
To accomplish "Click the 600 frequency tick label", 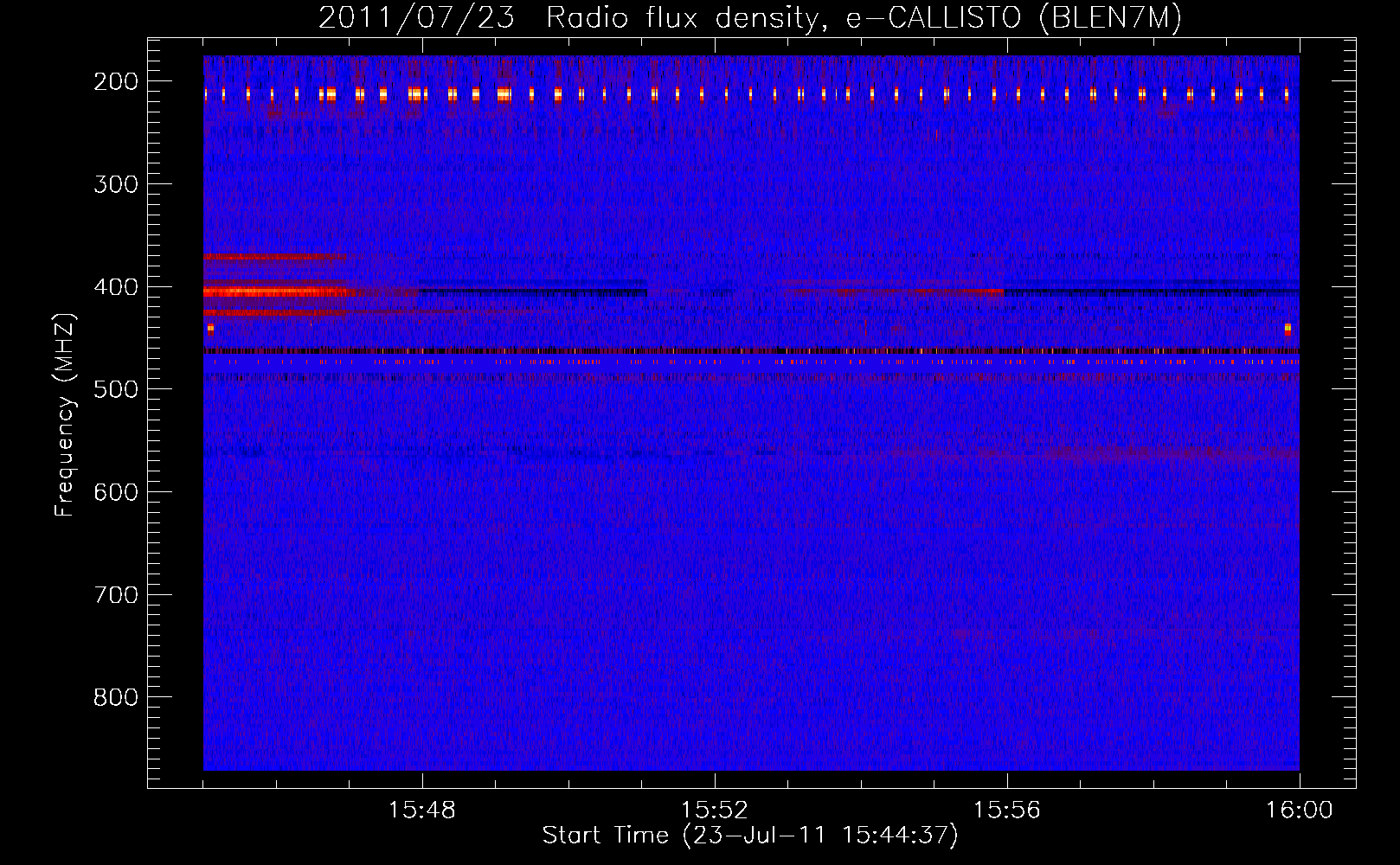I will pyautogui.click(x=116, y=492).
